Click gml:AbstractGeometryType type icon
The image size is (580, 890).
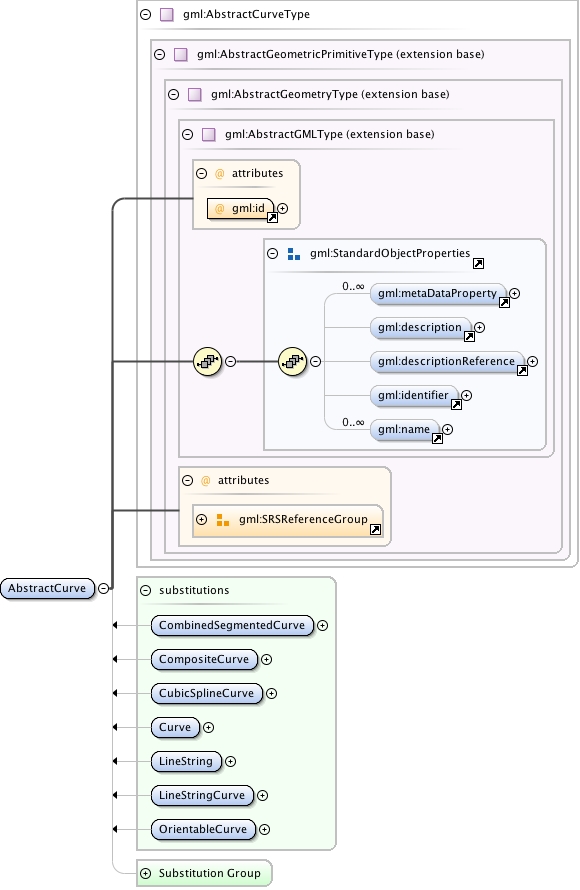[x=195, y=94]
